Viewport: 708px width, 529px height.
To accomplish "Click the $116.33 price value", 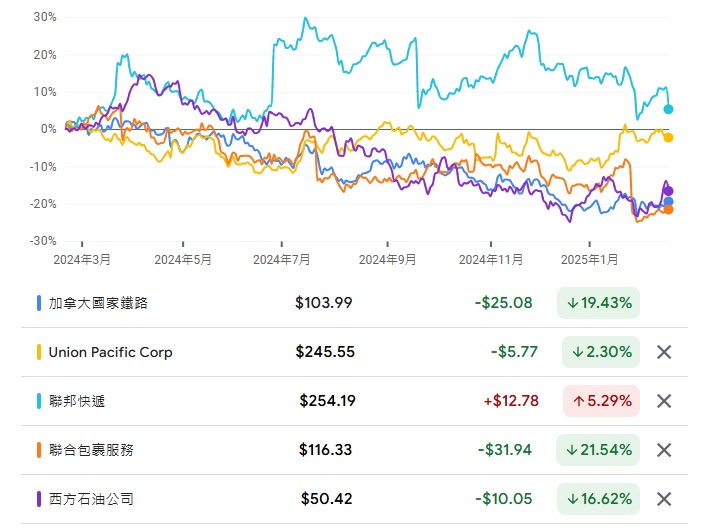I will 325,450.
